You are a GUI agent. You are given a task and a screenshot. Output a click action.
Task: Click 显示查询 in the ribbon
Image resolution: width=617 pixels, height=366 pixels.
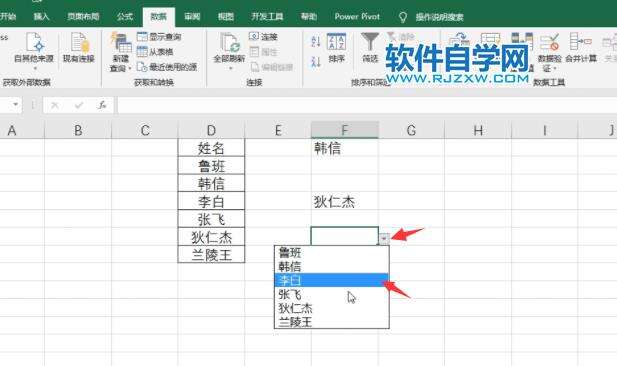click(x=159, y=37)
